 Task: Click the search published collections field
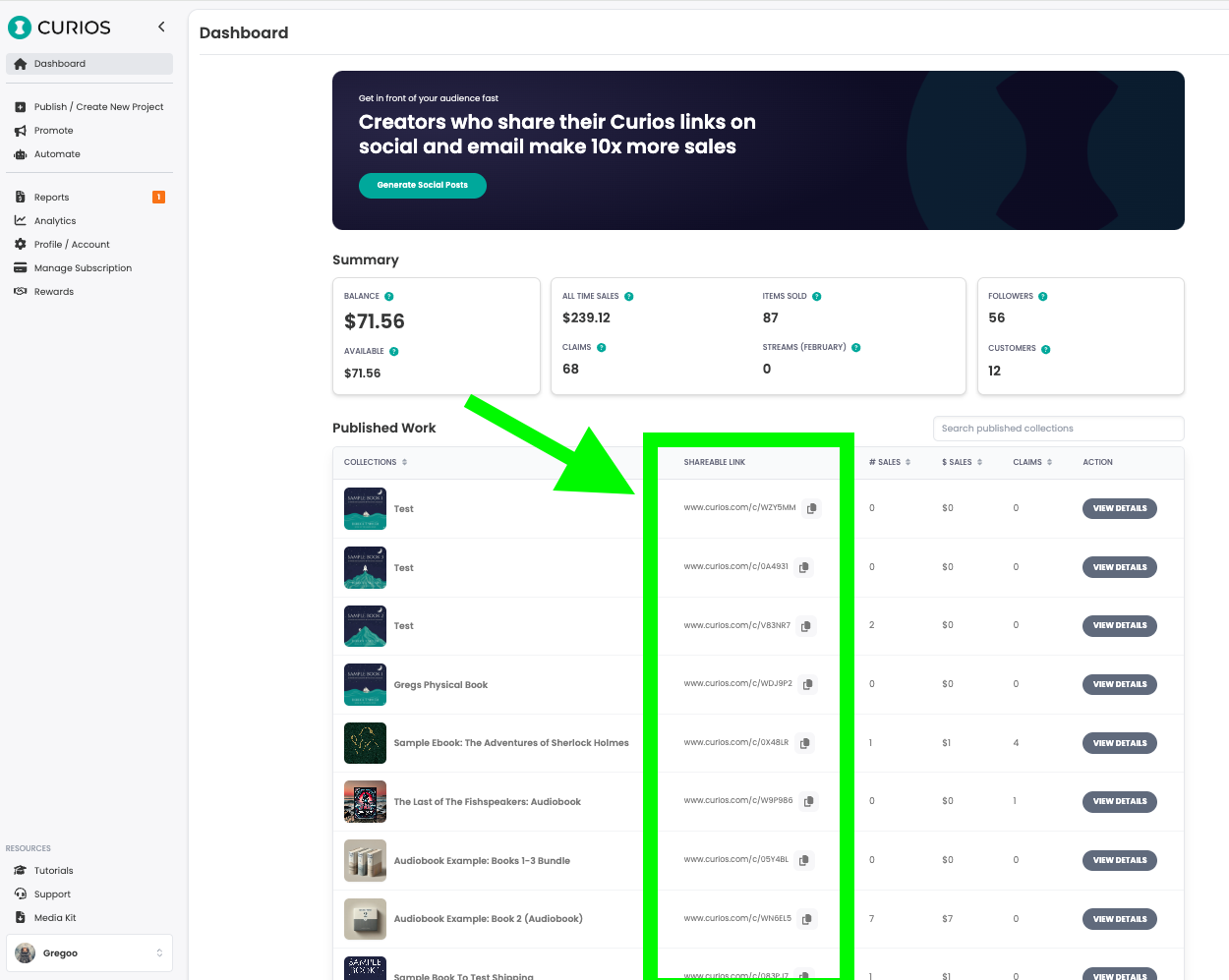click(x=1058, y=429)
